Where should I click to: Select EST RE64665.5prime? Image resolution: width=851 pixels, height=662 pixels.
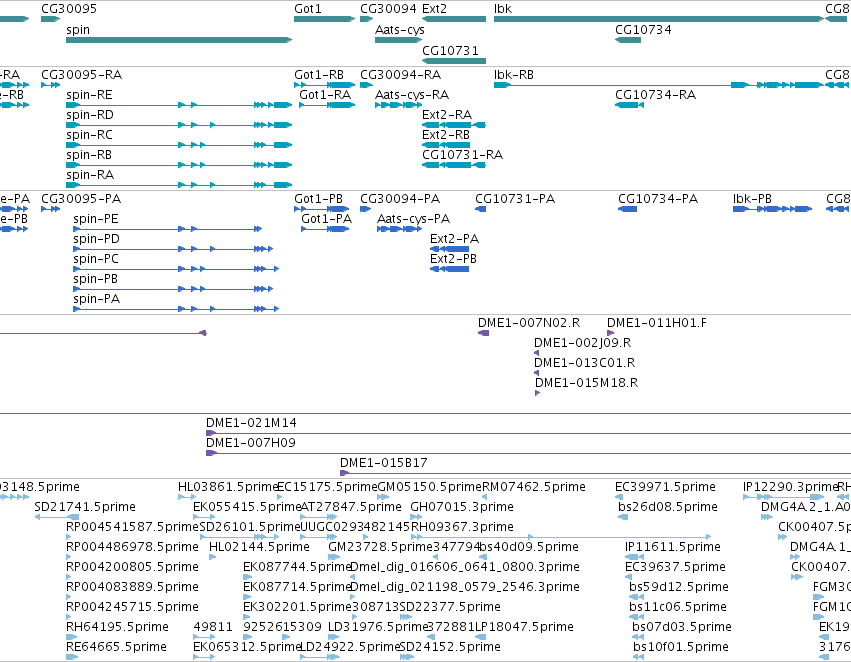[x=116, y=647]
